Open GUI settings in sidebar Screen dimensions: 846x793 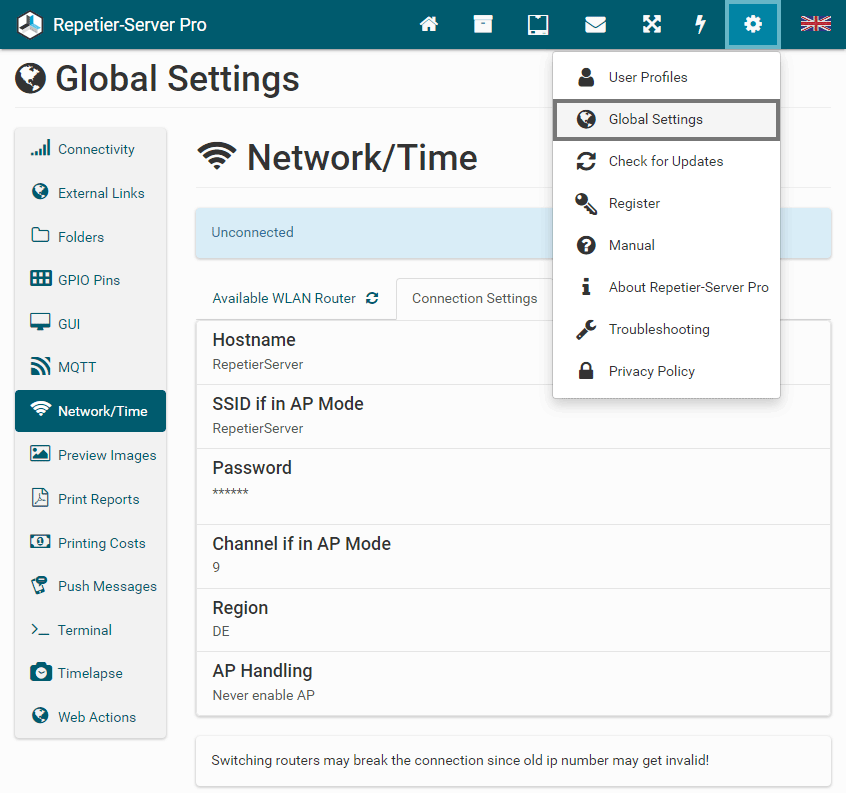[91, 324]
